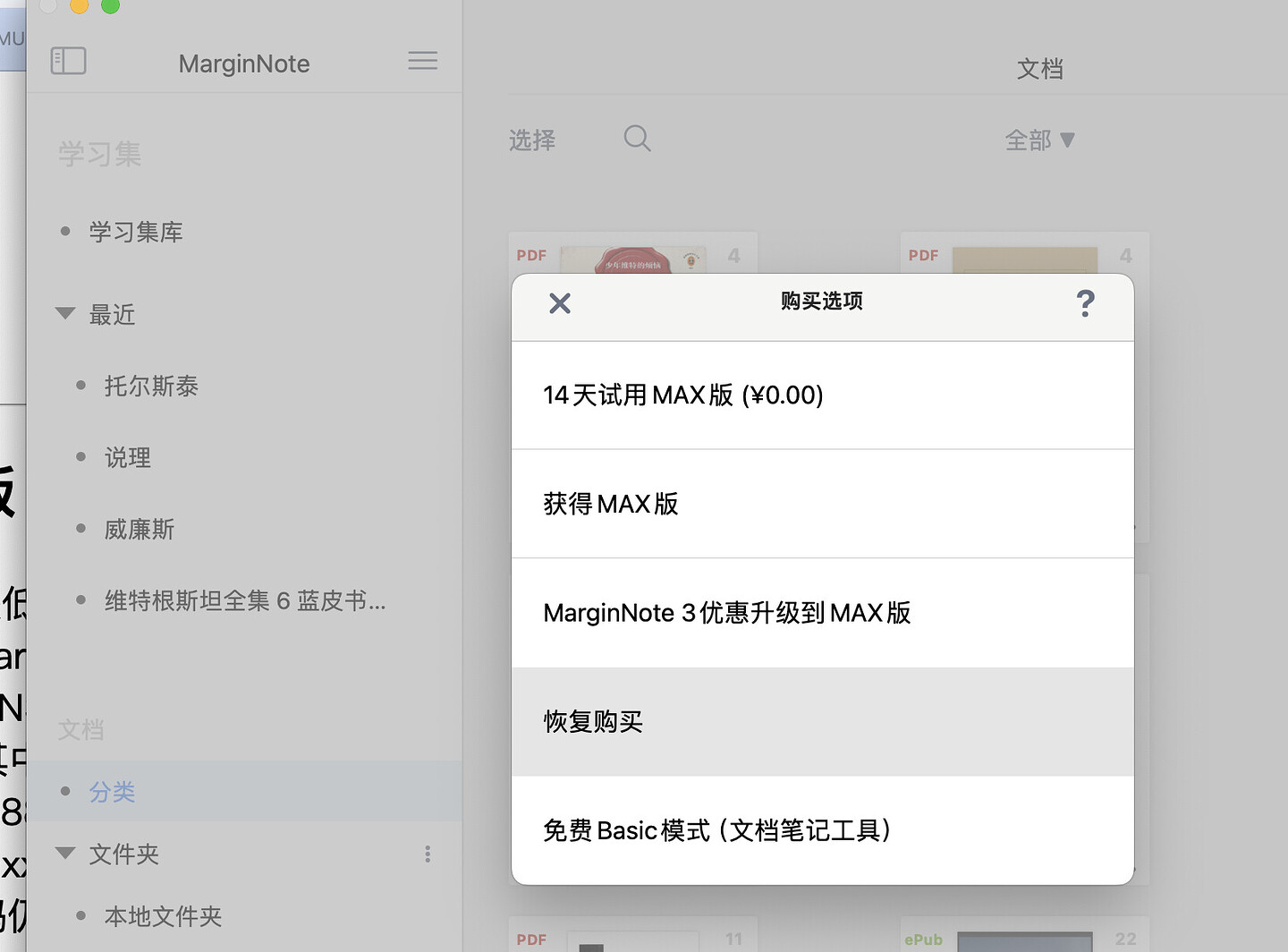Open the 全部 filter dropdown
This screenshot has height=952, width=1288.
[1039, 140]
